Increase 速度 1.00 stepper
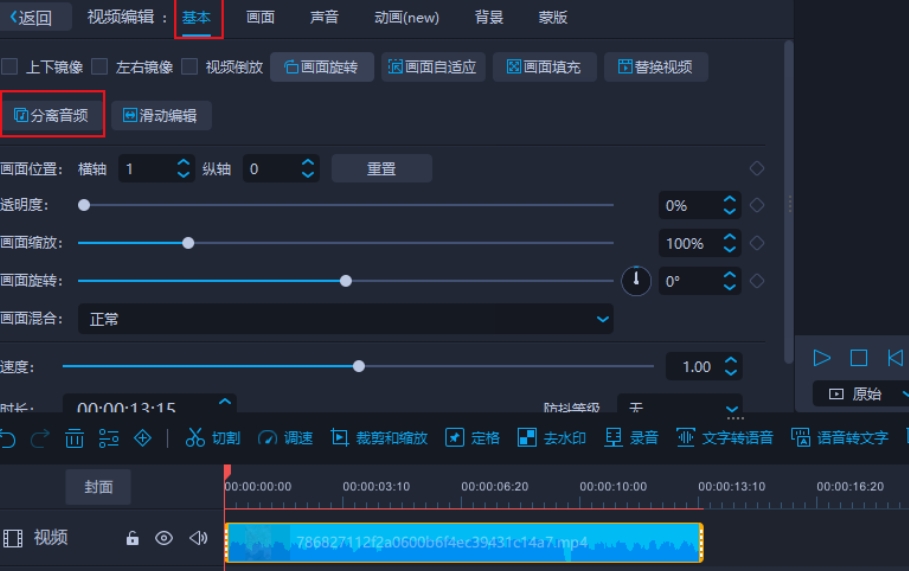Viewport: 909px width, 571px height. [730, 361]
